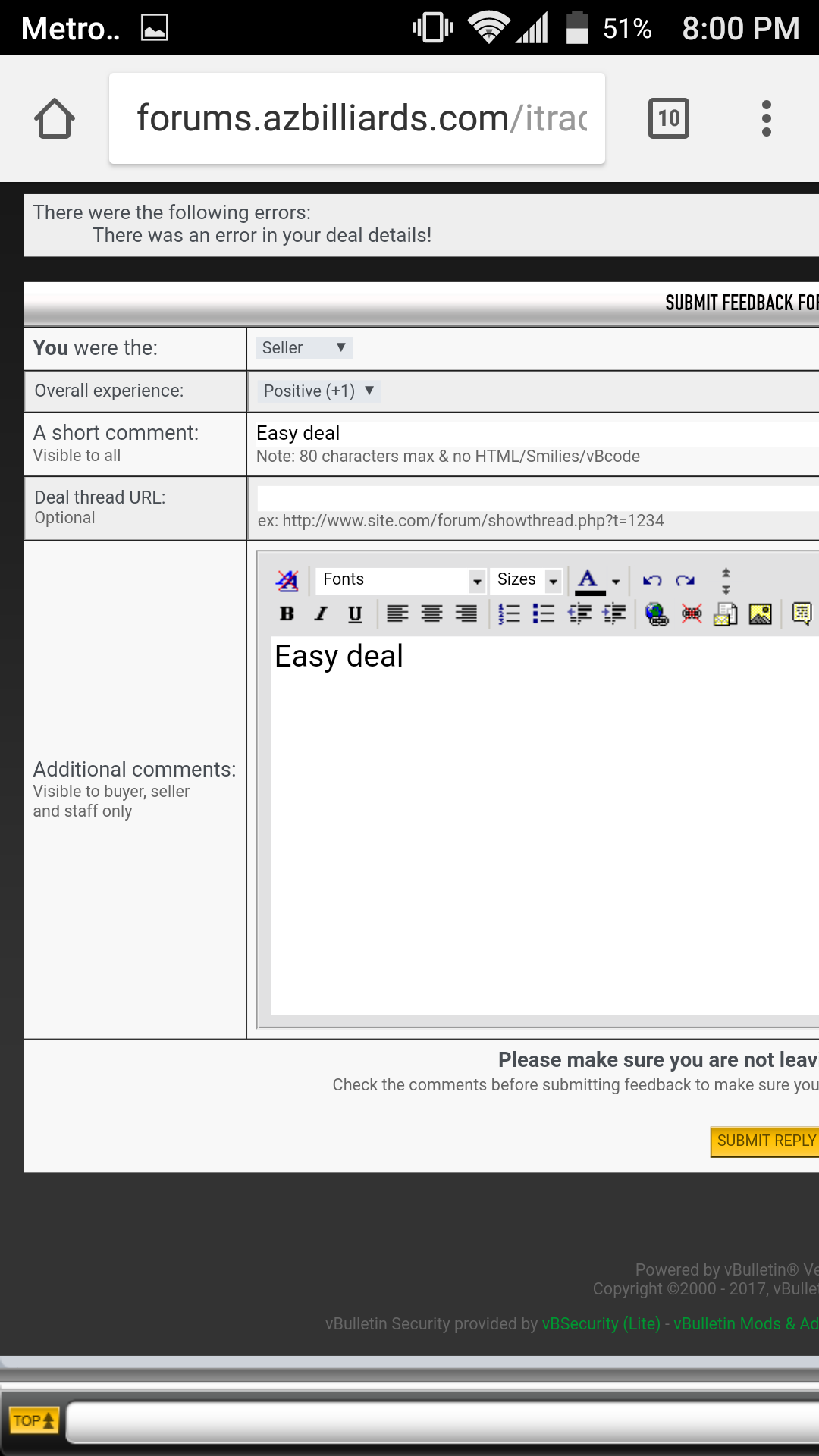Toggle underline text formatting
Image resolution: width=819 pixels, height=1456 pixels.
(355, 613)
